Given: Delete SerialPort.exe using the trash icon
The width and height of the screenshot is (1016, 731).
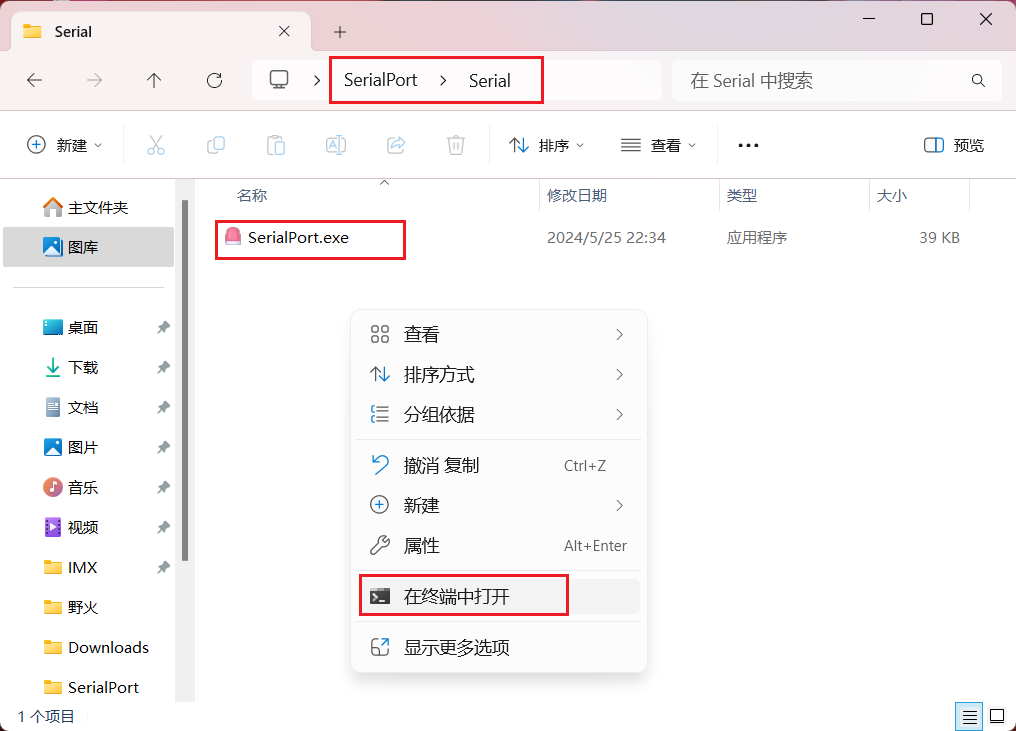Looking at the screenshot, I should click(x=456, y=145).
